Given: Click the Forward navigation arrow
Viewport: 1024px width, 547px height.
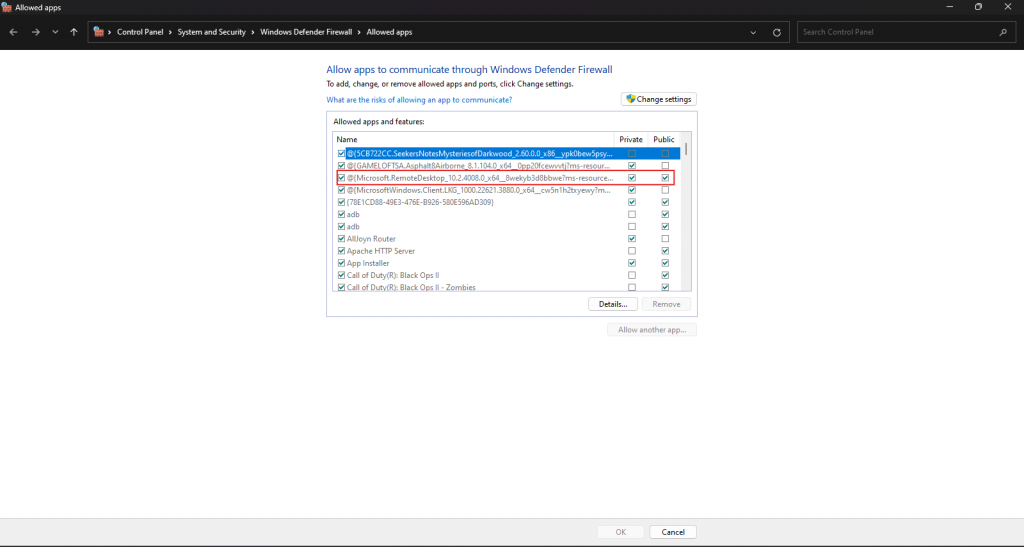Looking at the screenshot, I should [x=35, y=32].
